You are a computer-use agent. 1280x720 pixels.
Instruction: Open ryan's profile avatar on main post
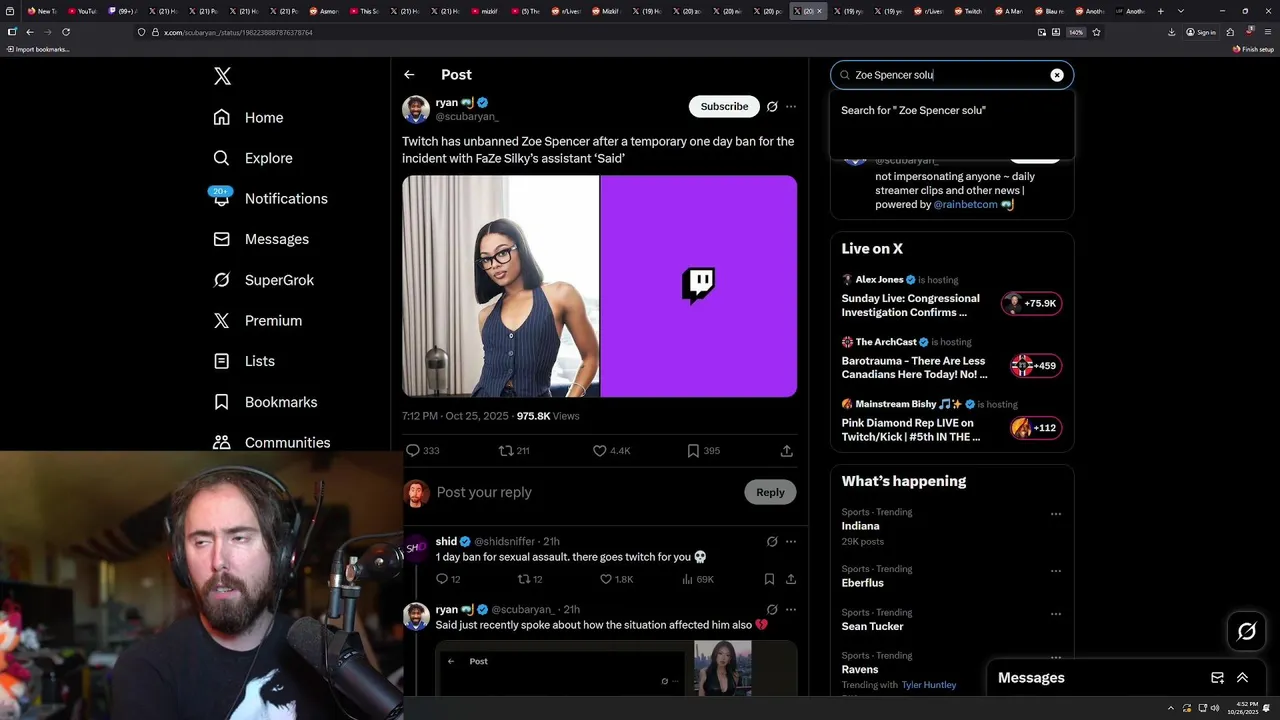click(x=416, y=109)
